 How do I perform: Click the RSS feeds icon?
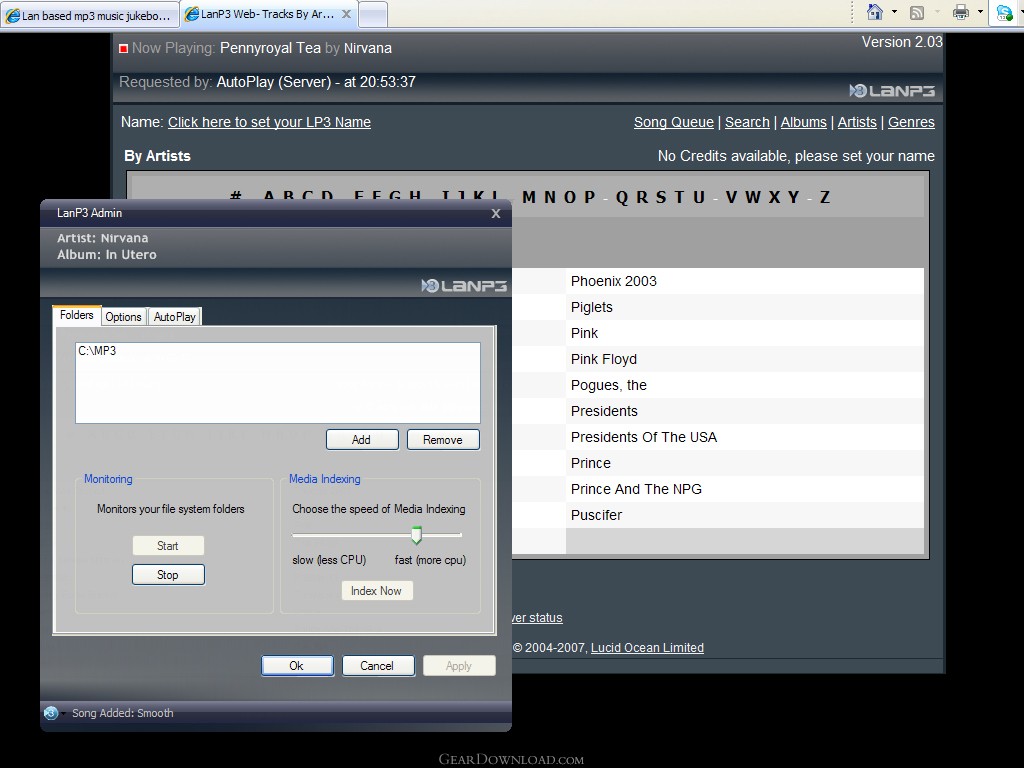pos(917,12)
